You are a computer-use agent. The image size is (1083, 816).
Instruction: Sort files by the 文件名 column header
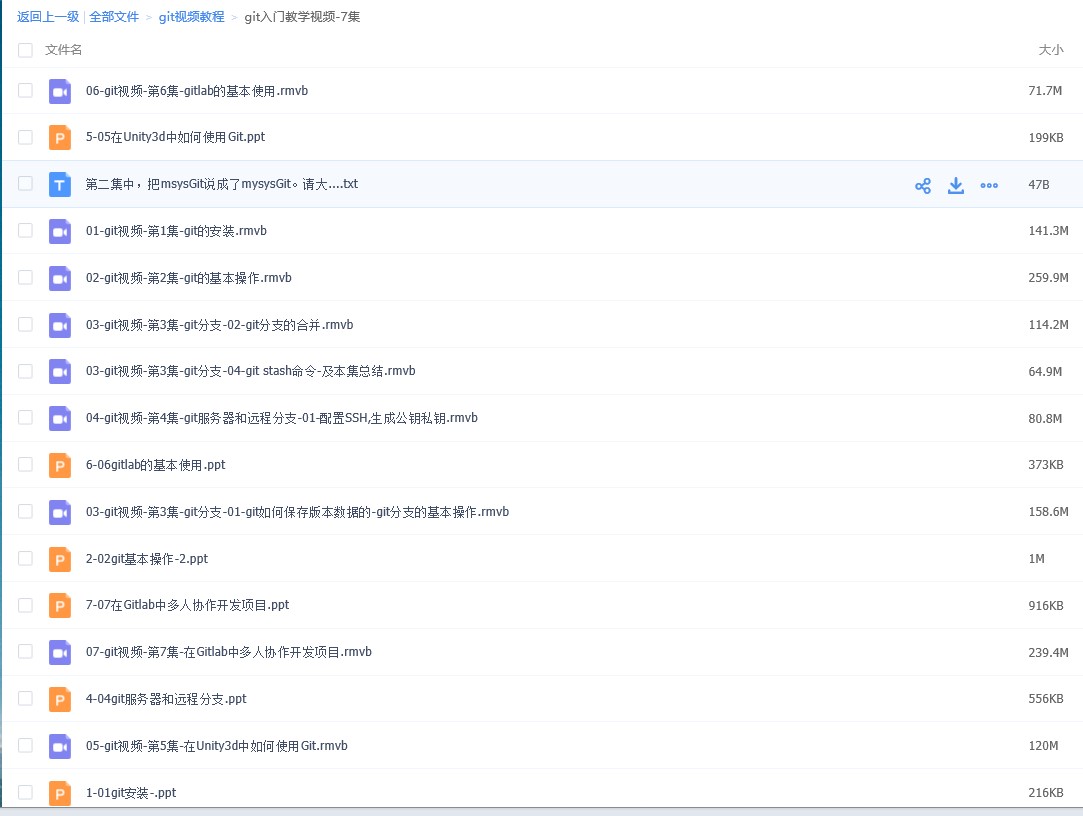pyautogui.click(x=64, y=50)
